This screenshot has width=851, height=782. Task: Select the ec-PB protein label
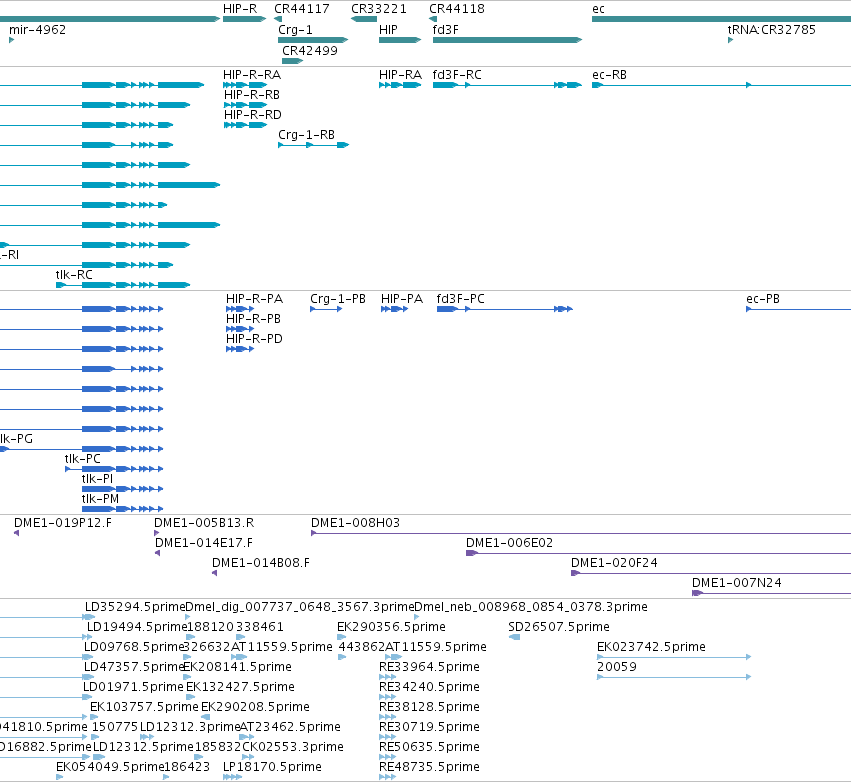(x=763, y=298)
